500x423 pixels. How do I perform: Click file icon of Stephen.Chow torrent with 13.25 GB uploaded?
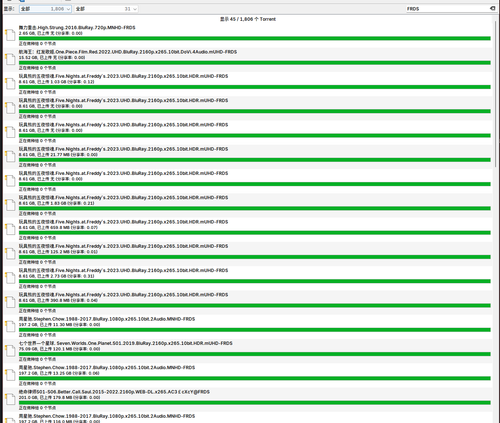click(10, 375)
